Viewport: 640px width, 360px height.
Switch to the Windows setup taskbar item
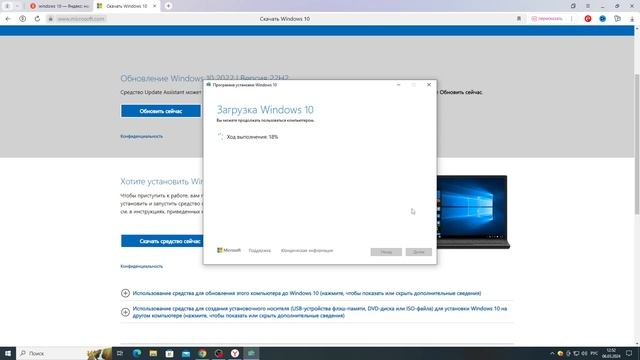point(251,353)
